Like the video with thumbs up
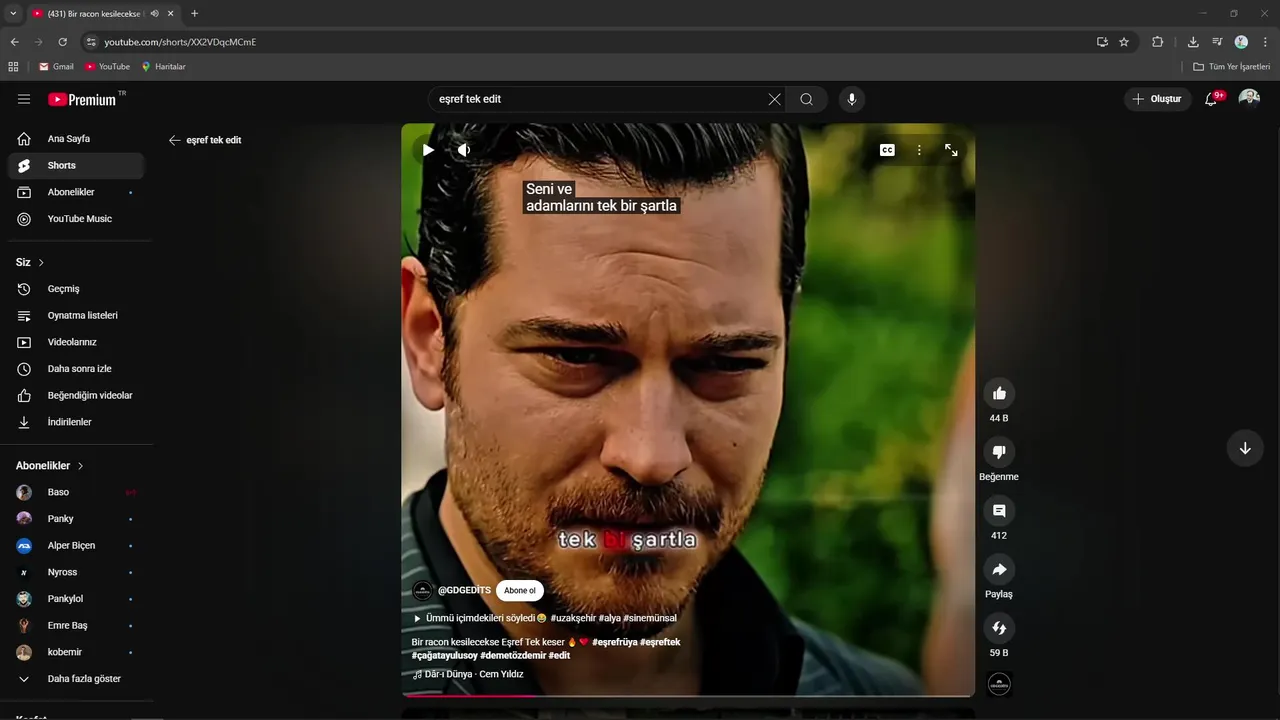The height and width of the screenshot is (720, 1280). [999, 393]
